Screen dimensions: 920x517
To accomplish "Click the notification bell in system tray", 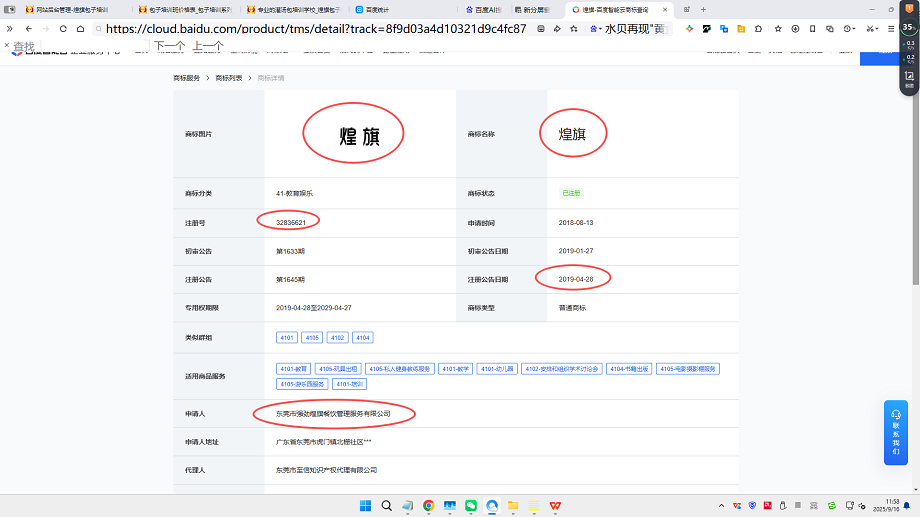I will [910, 505].
